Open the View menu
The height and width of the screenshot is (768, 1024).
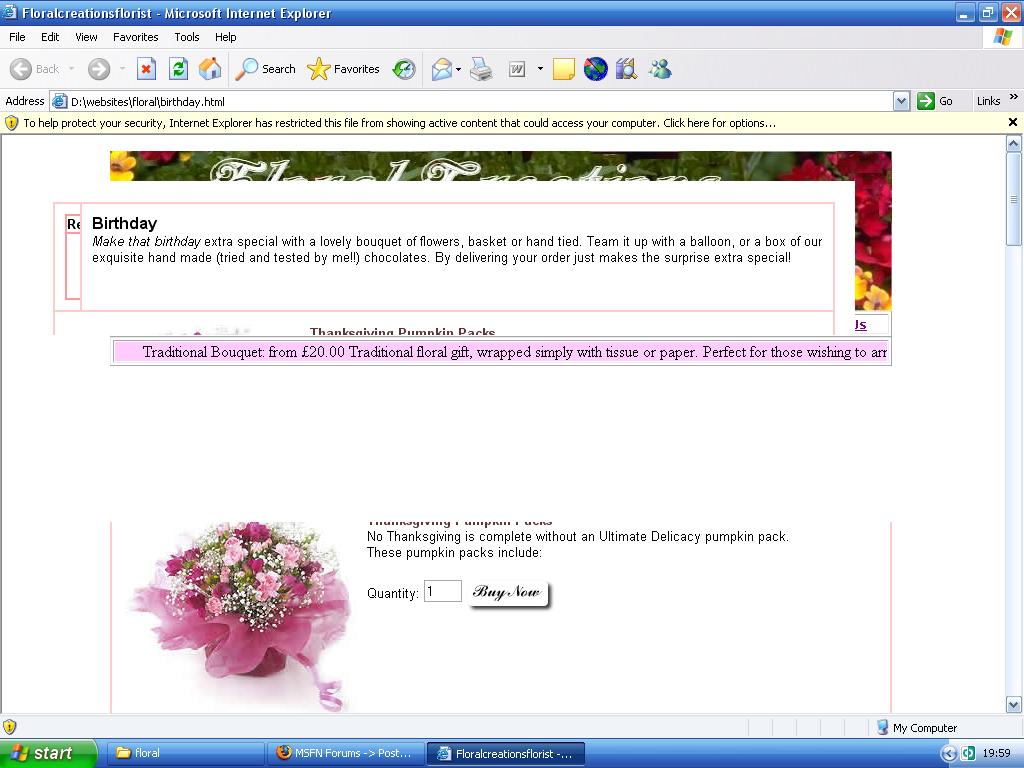[x=86, y=37]
